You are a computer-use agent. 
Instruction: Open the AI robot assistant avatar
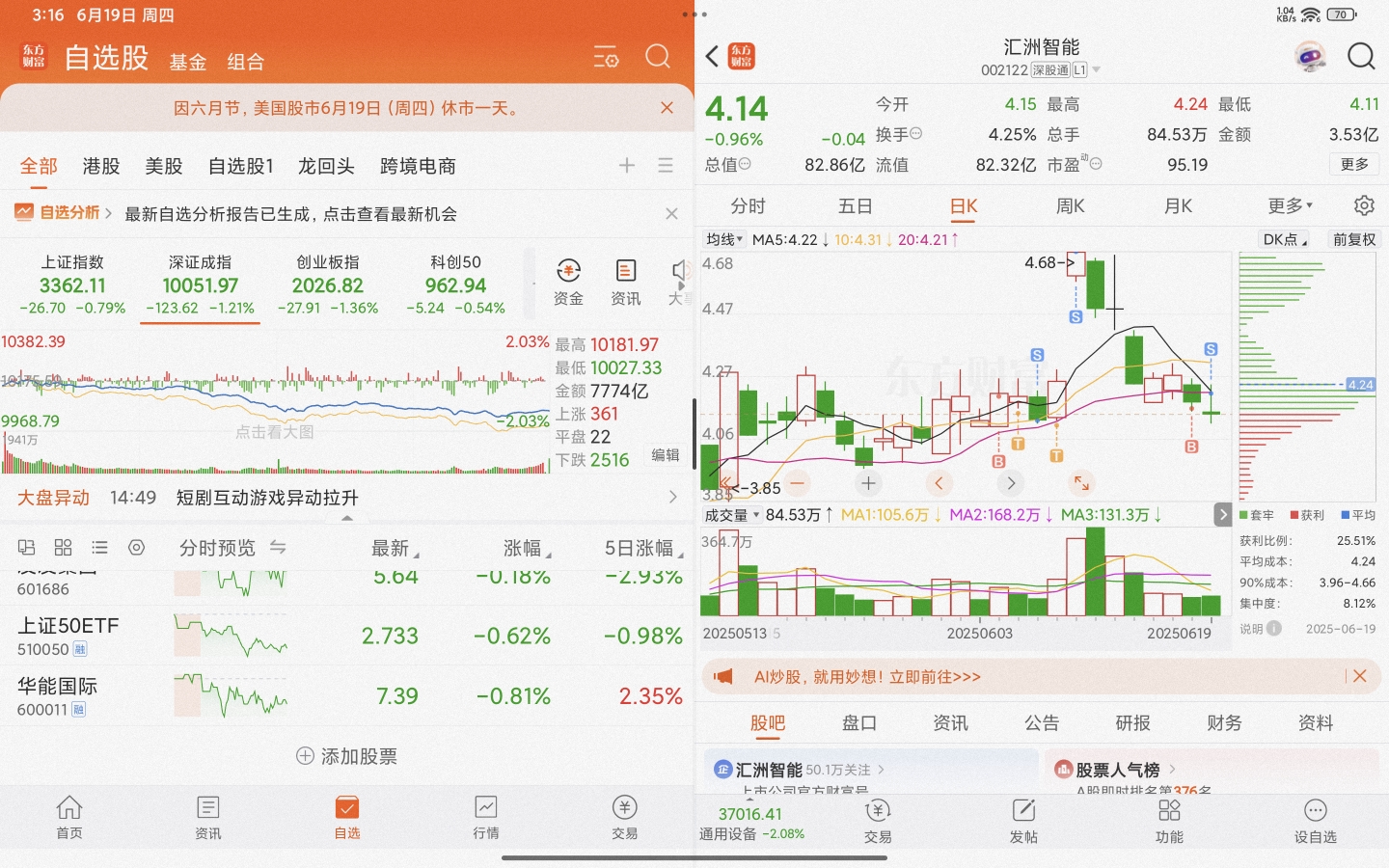click(x=1310, y=56)
